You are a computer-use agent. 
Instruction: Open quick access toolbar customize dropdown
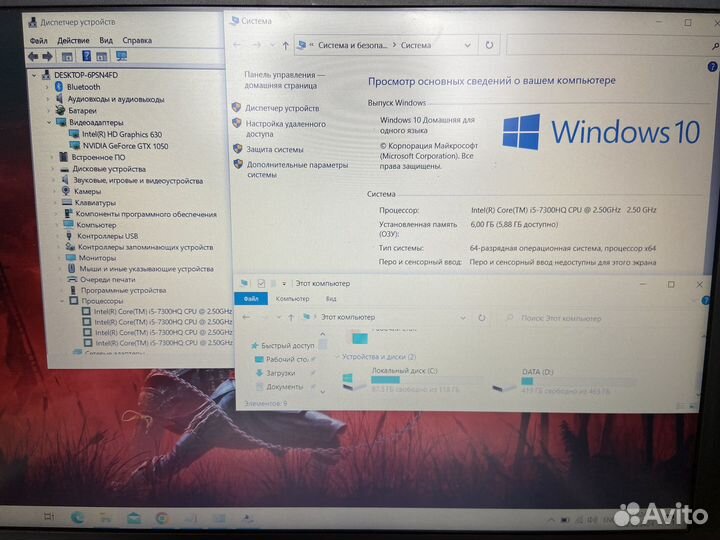click(284, 284)
